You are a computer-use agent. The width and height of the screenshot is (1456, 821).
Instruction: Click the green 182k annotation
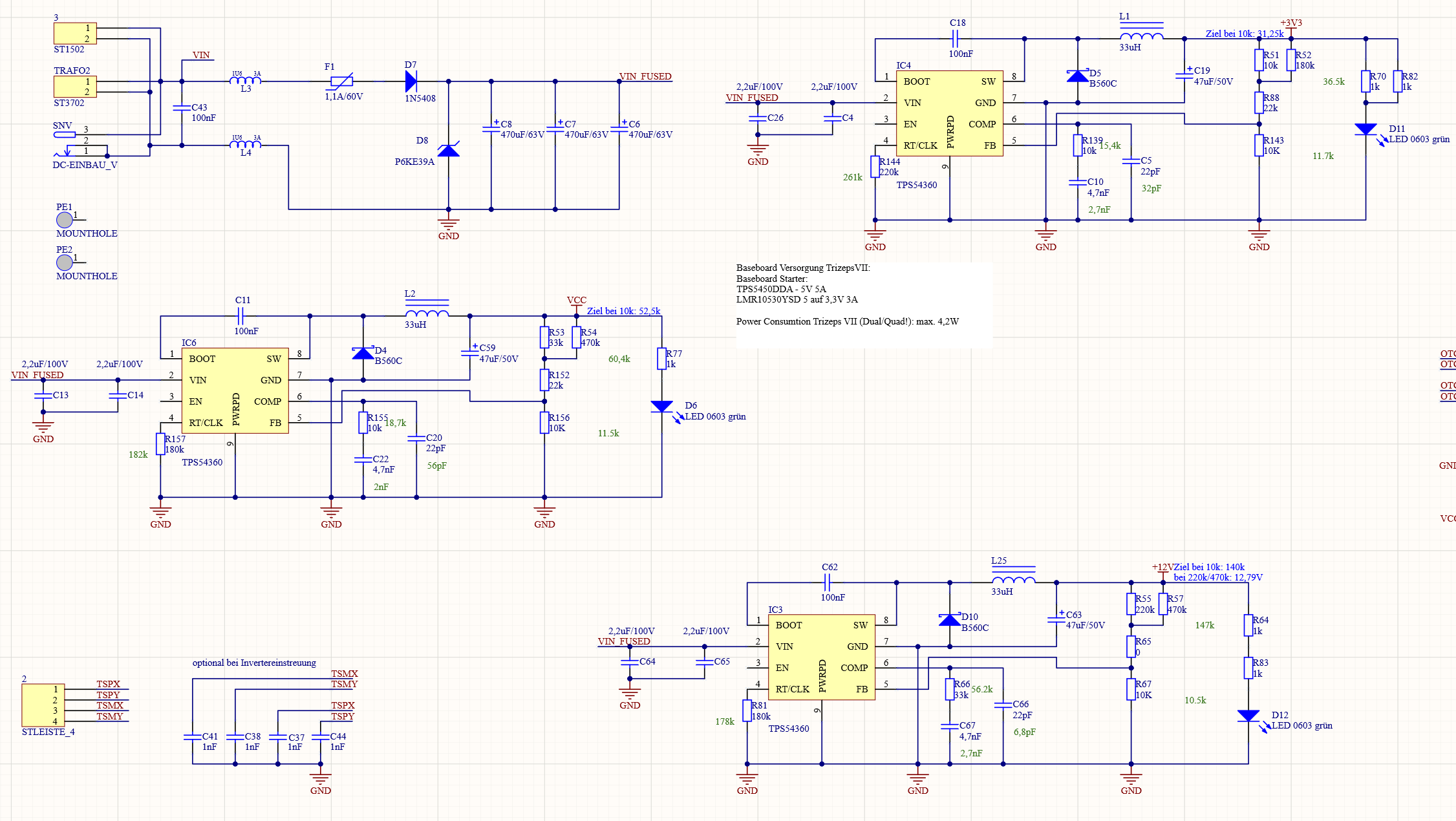[138, 454]
